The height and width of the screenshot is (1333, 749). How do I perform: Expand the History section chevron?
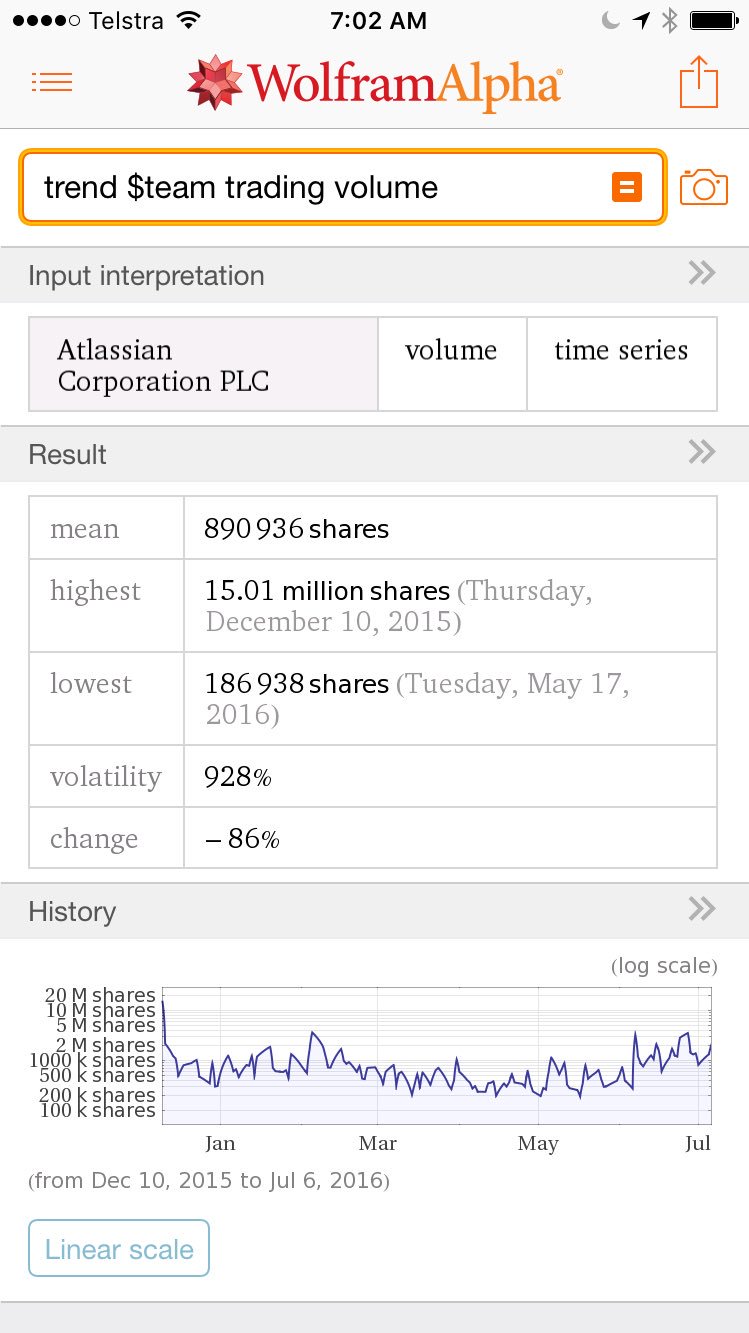click(702, 909)
